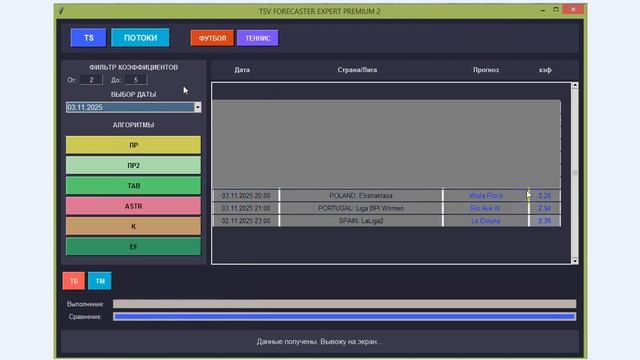Click the blue Сравнение progress bar
640x360 pixels.
click(344, 316)
